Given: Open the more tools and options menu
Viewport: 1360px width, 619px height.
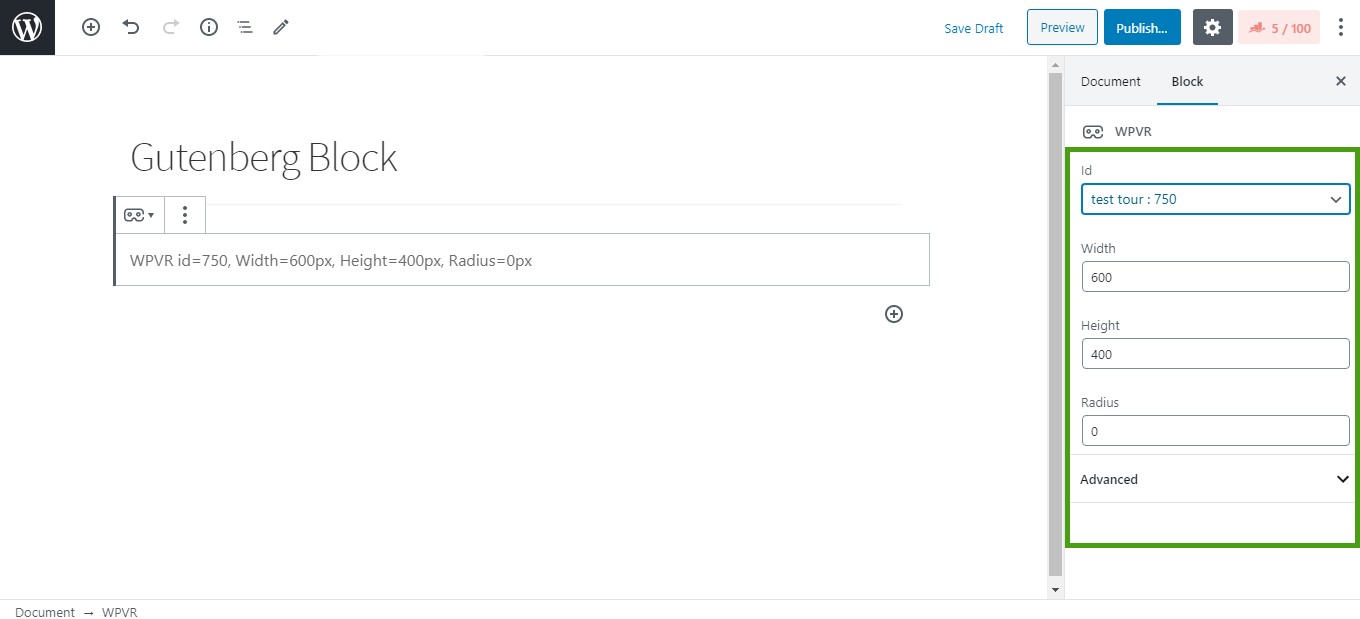Looking at the screenshot, I should point(1341,28).
